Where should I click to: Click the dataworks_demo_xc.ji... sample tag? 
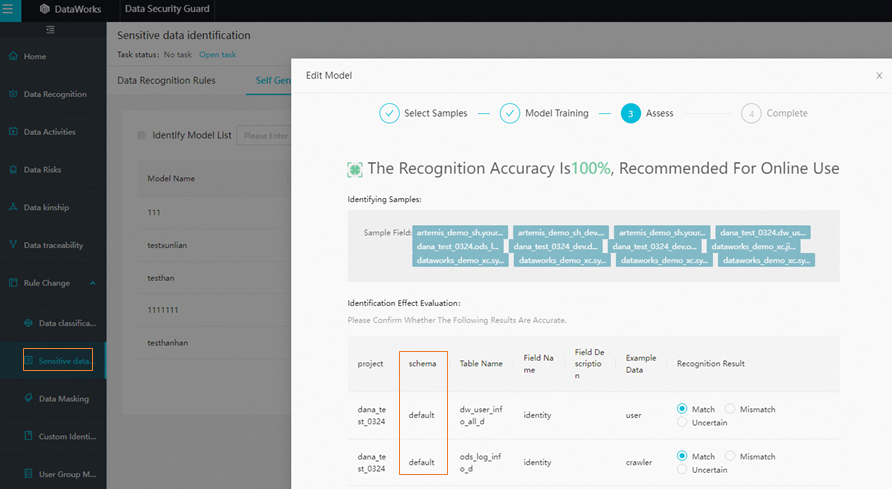[x=753, y=246]
